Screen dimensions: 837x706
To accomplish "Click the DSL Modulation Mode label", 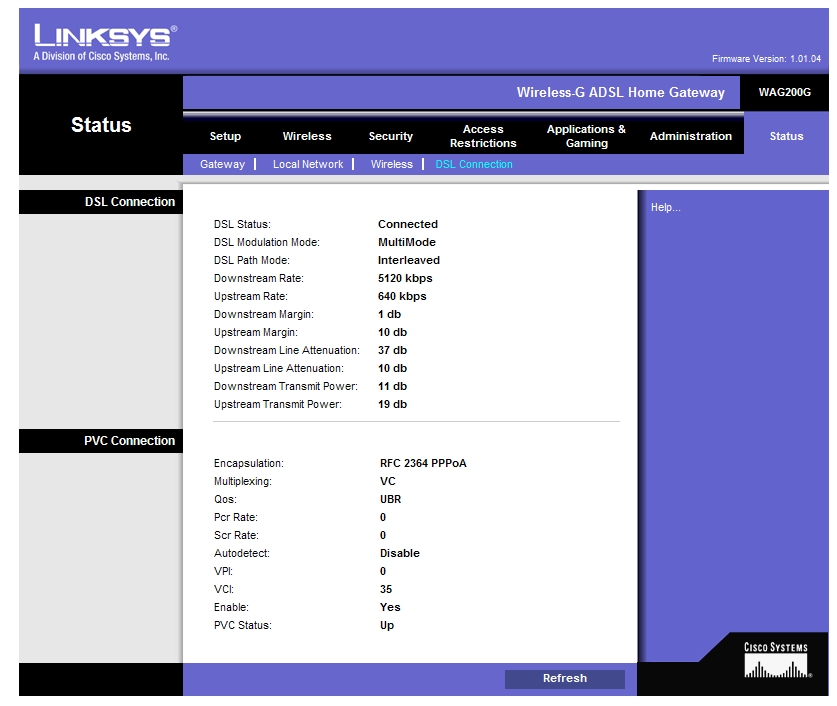I will click(x=266, y=242).
